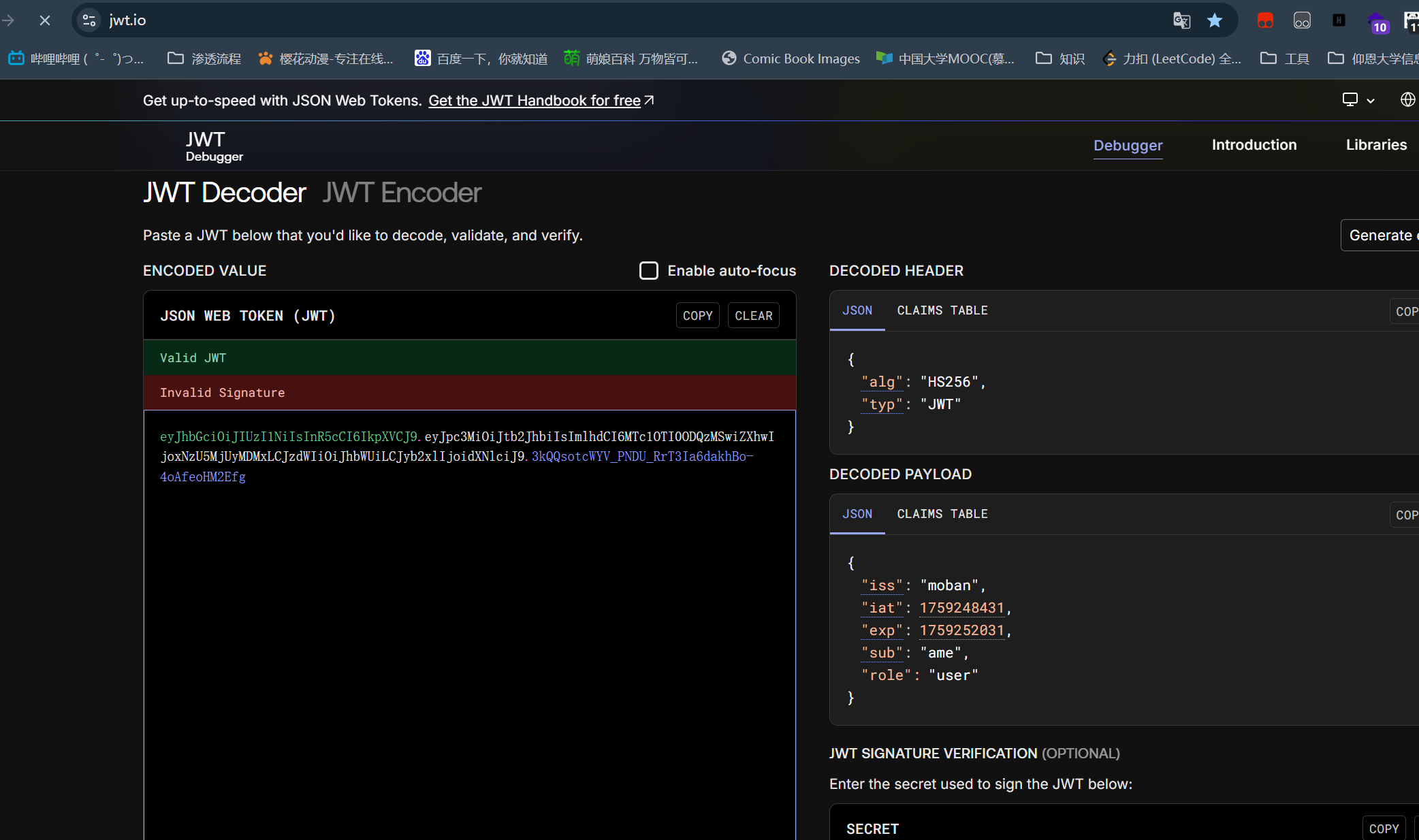This screenshot has height=840, width=1419.
Task: Open the JWT Handbook for free link
Action: click(541, 101)
